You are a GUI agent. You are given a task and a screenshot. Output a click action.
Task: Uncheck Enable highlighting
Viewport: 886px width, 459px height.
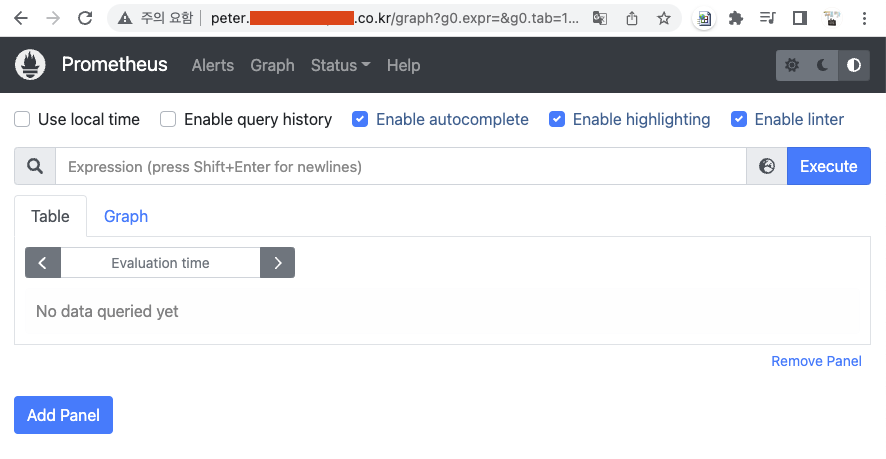click(557, 119)
